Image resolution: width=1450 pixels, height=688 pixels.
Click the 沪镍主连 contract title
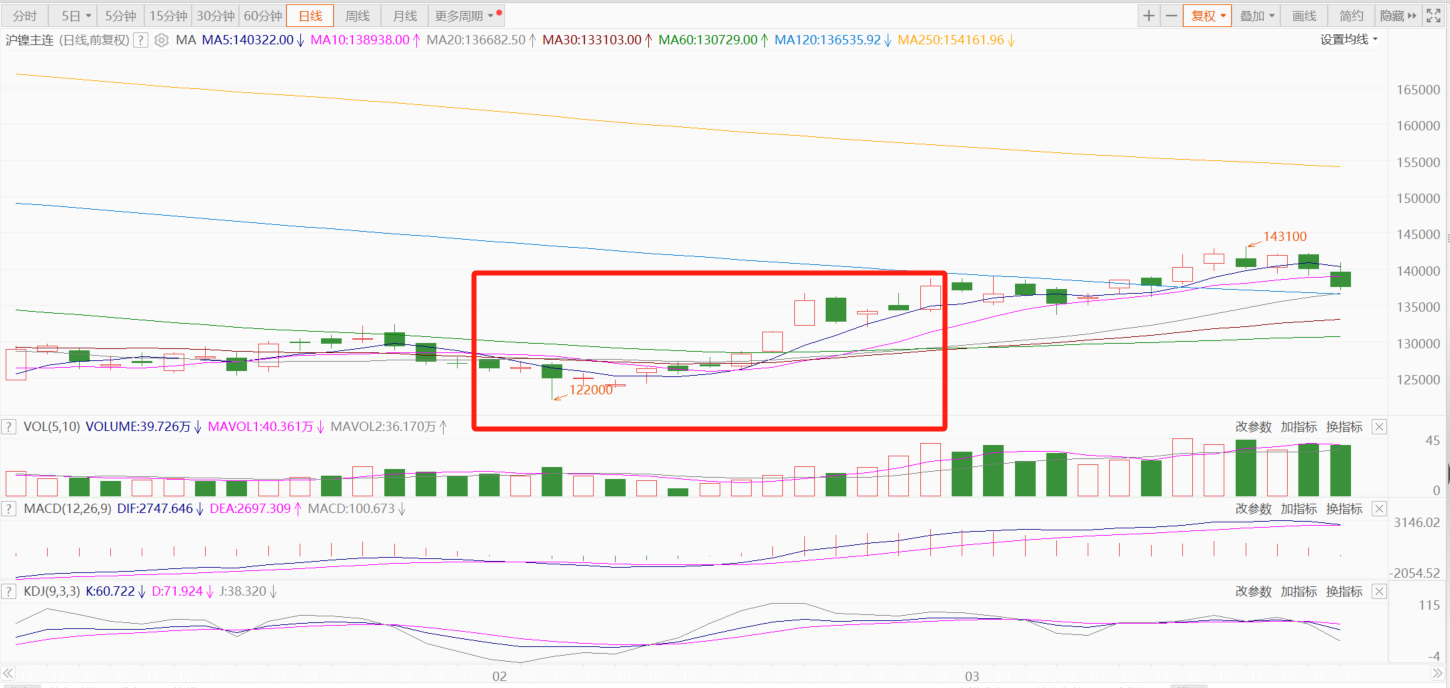32,40
